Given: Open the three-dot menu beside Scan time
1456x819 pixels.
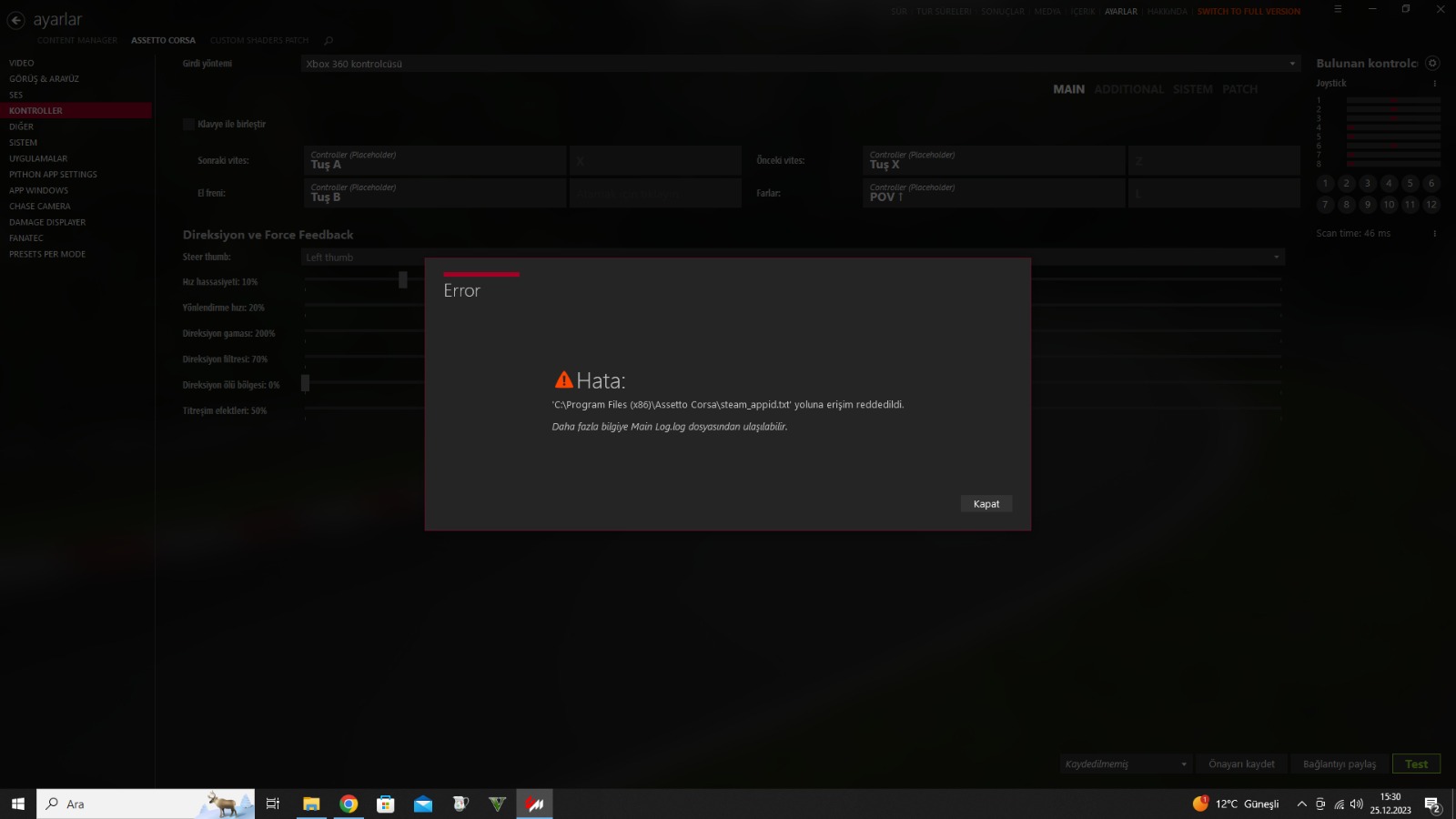Looking at the screenshot, I should coord(1435,234).
